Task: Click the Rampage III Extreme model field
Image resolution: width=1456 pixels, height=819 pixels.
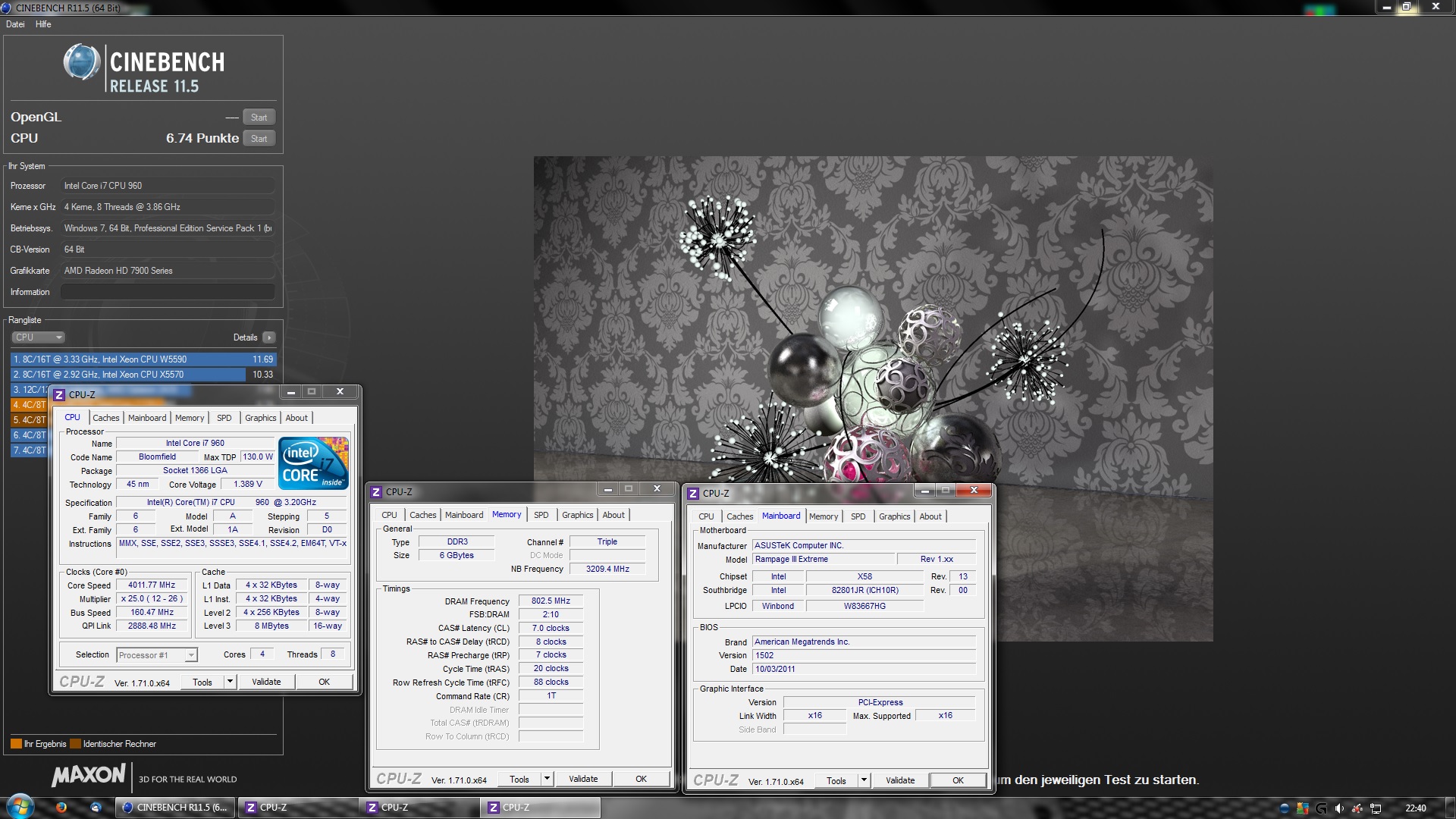Action: coord(823,559)
